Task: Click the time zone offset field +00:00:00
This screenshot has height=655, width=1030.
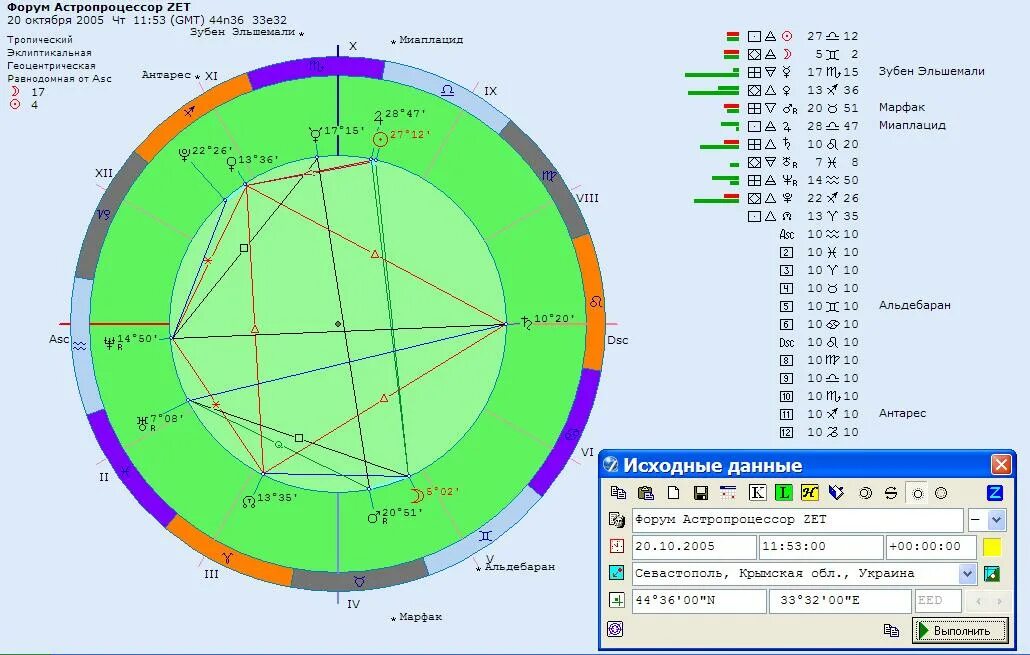Action: tap(931, 547)
